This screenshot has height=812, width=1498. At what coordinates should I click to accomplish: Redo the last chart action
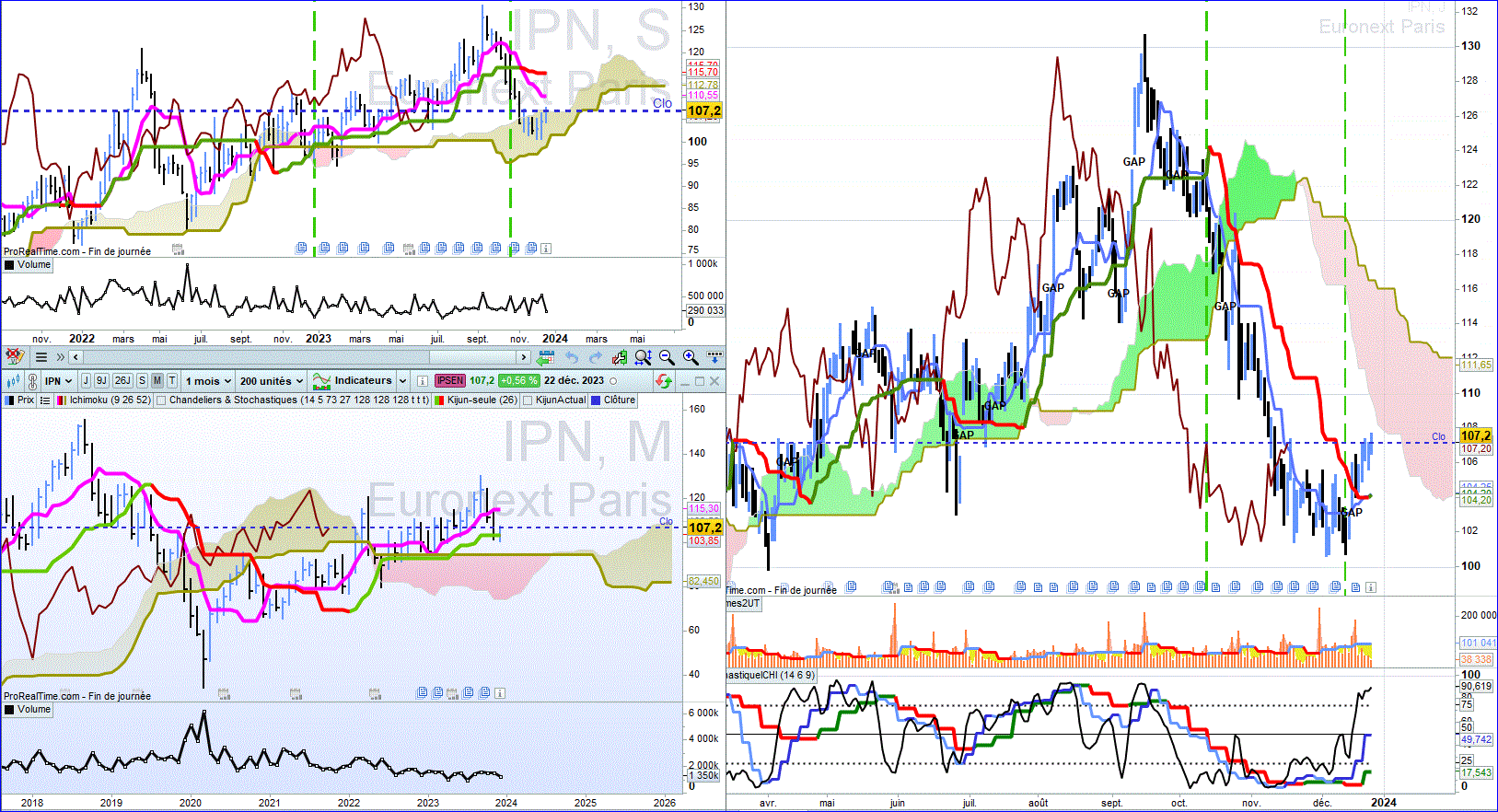(x=596, y=357)
